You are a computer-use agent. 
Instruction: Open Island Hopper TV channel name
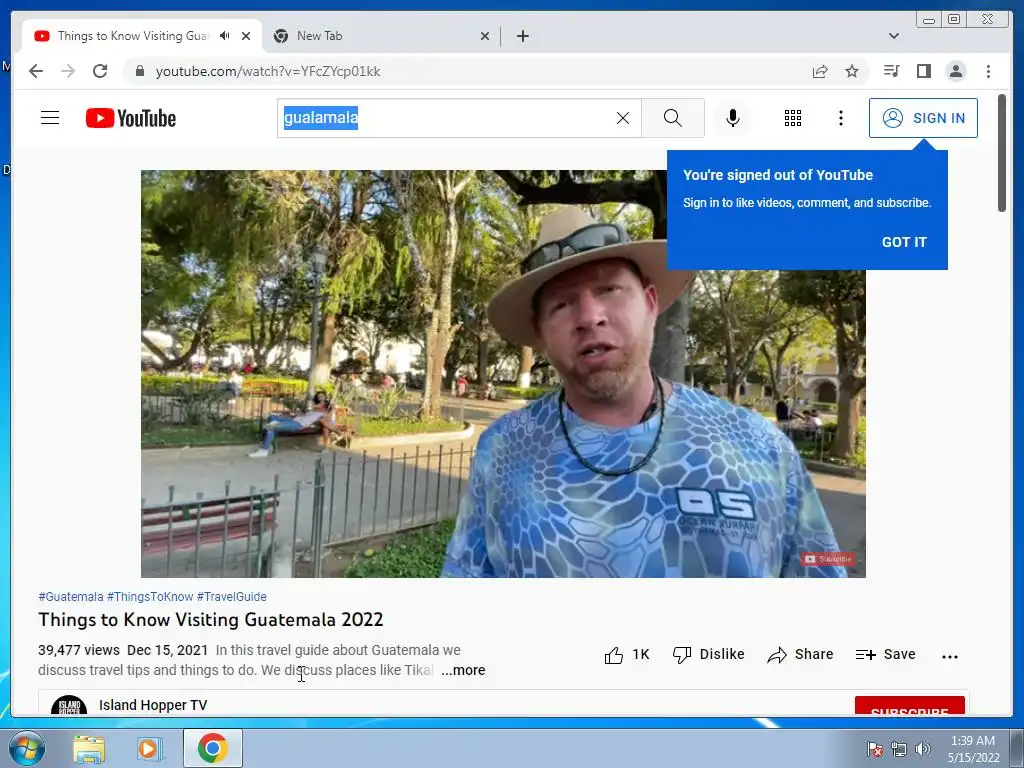coord(153,705)
